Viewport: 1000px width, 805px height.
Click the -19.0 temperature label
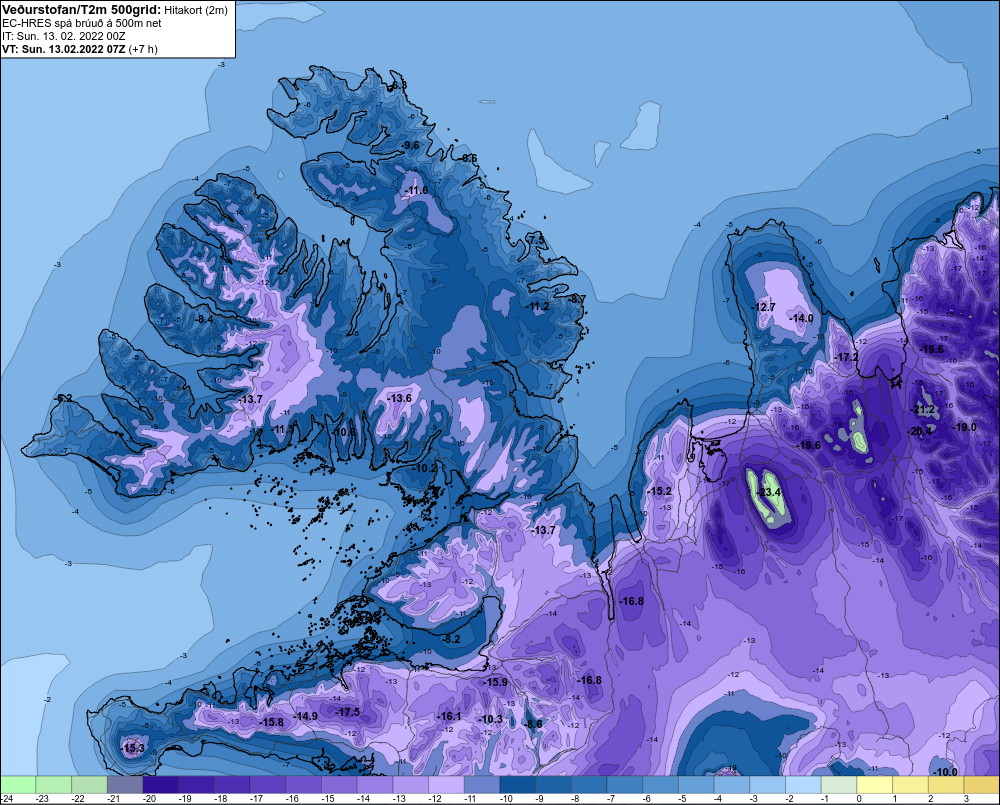[x=964, y=427]
